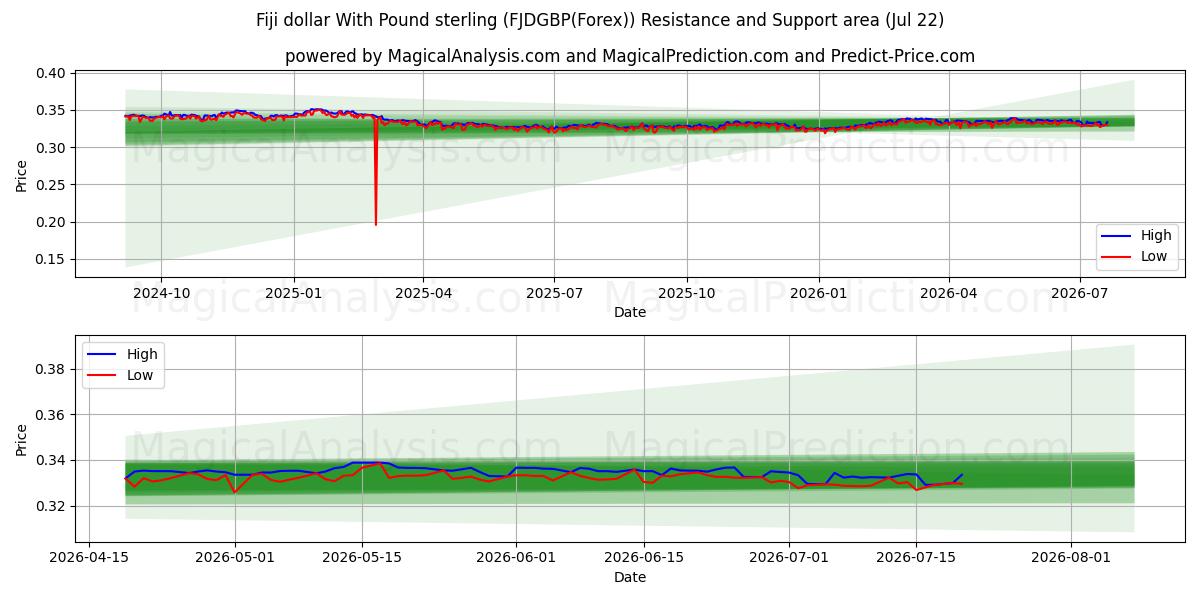Click the '2026-07' x-axis label

coord(1079,294)
